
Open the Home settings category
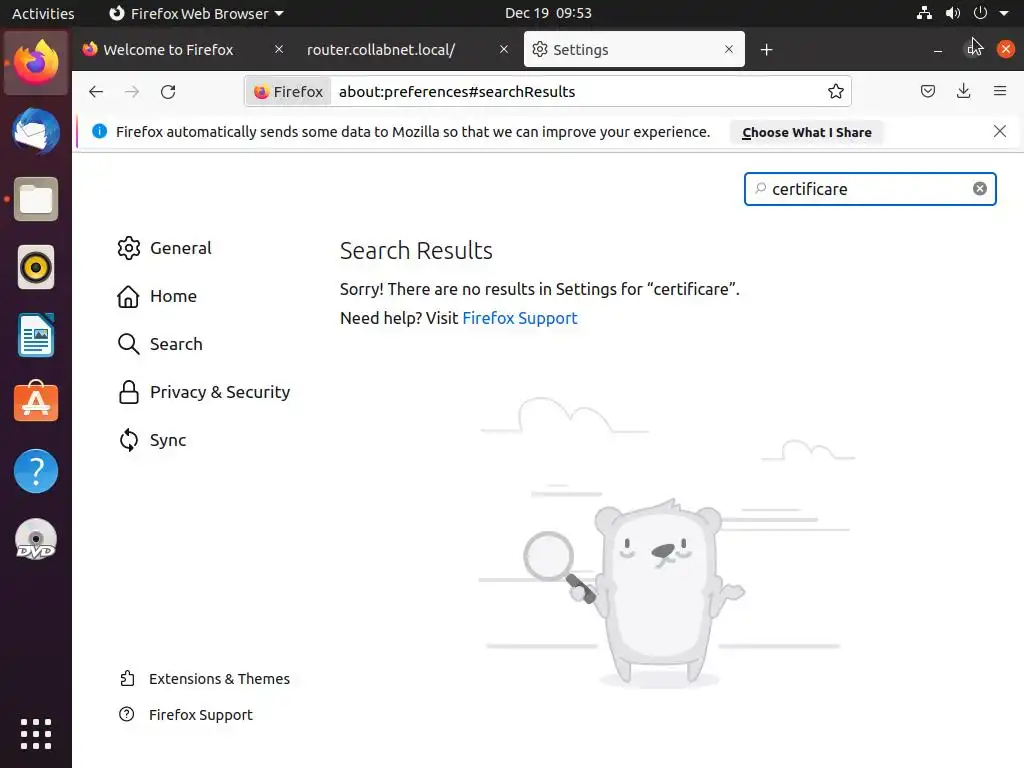click(x=157, y=296)
